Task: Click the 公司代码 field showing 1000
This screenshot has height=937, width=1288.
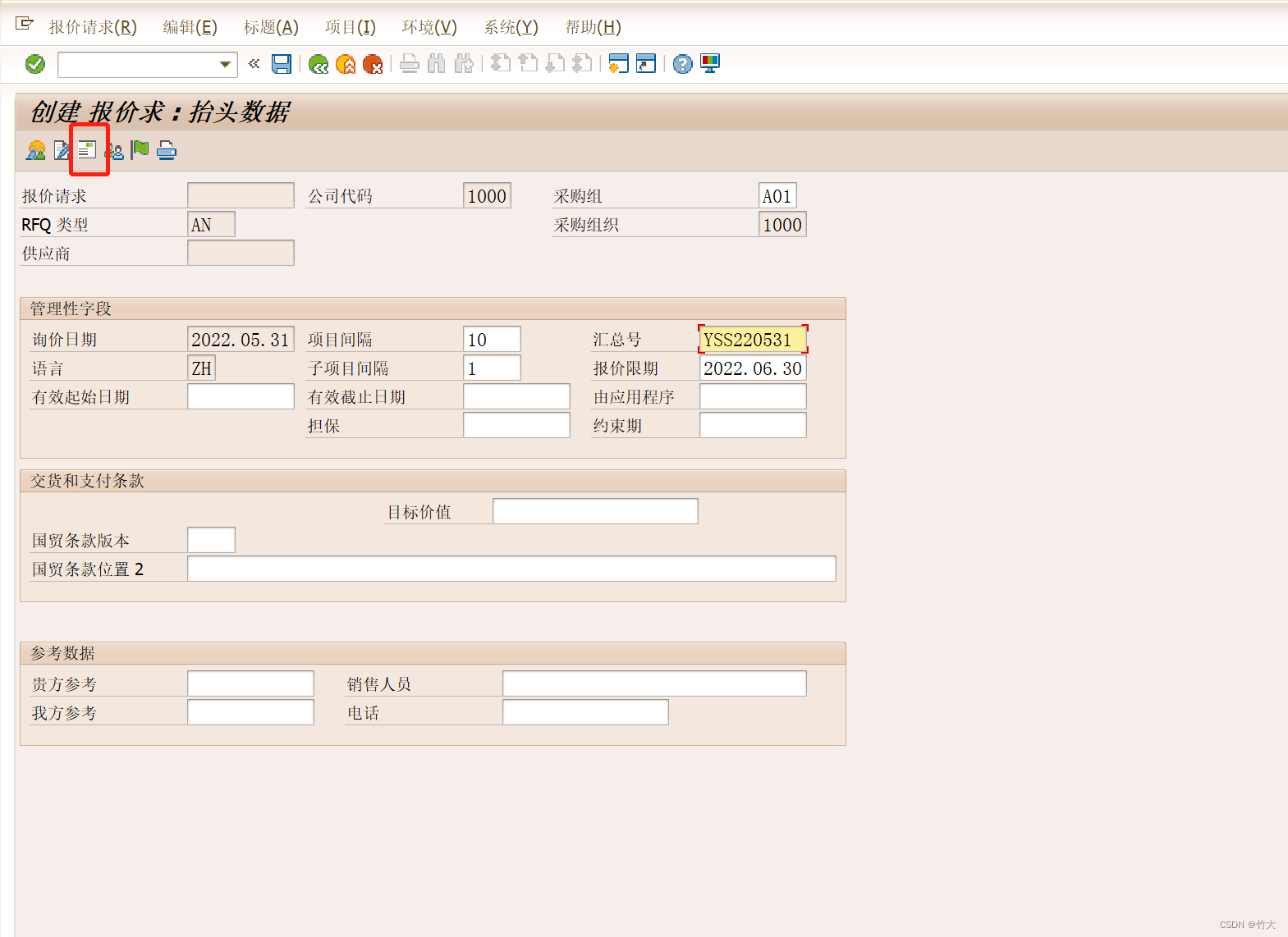Action: [487, 196]
